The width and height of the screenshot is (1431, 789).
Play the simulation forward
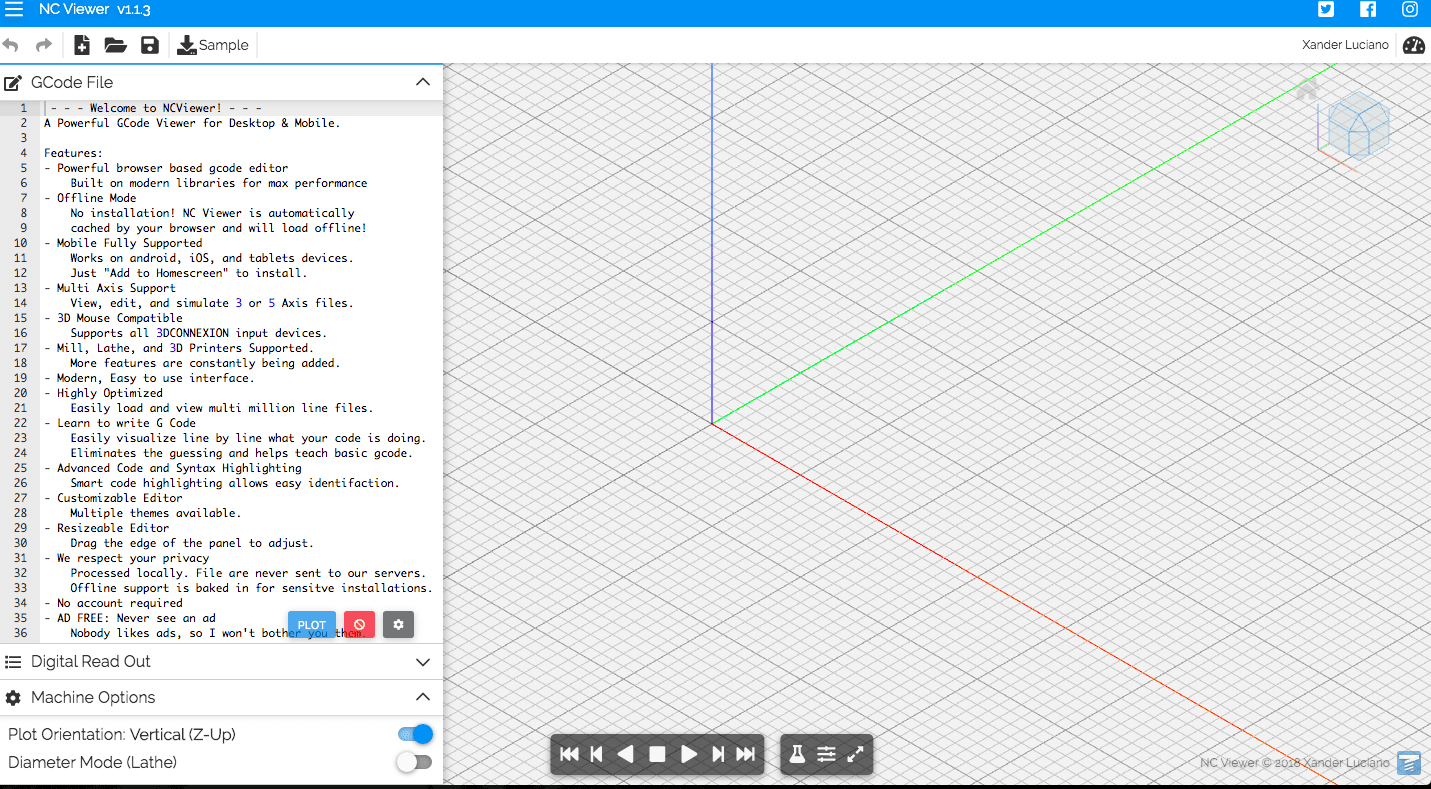pyautogui.click(x=689, y=754)
